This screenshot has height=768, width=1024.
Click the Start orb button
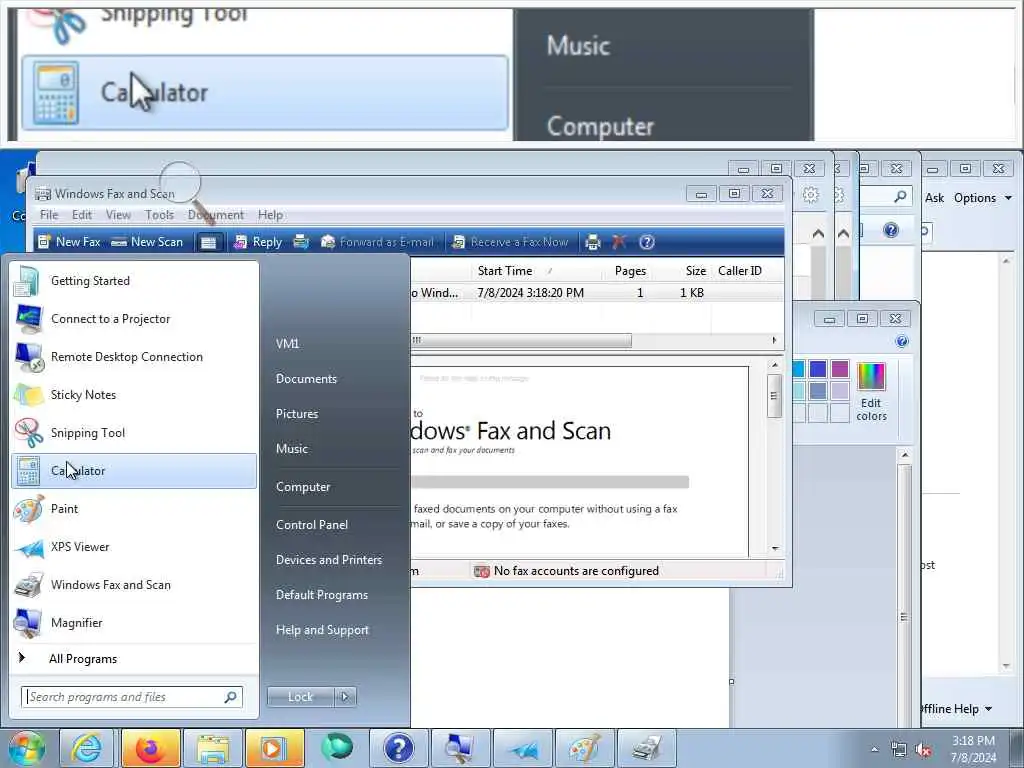(26, 748)
